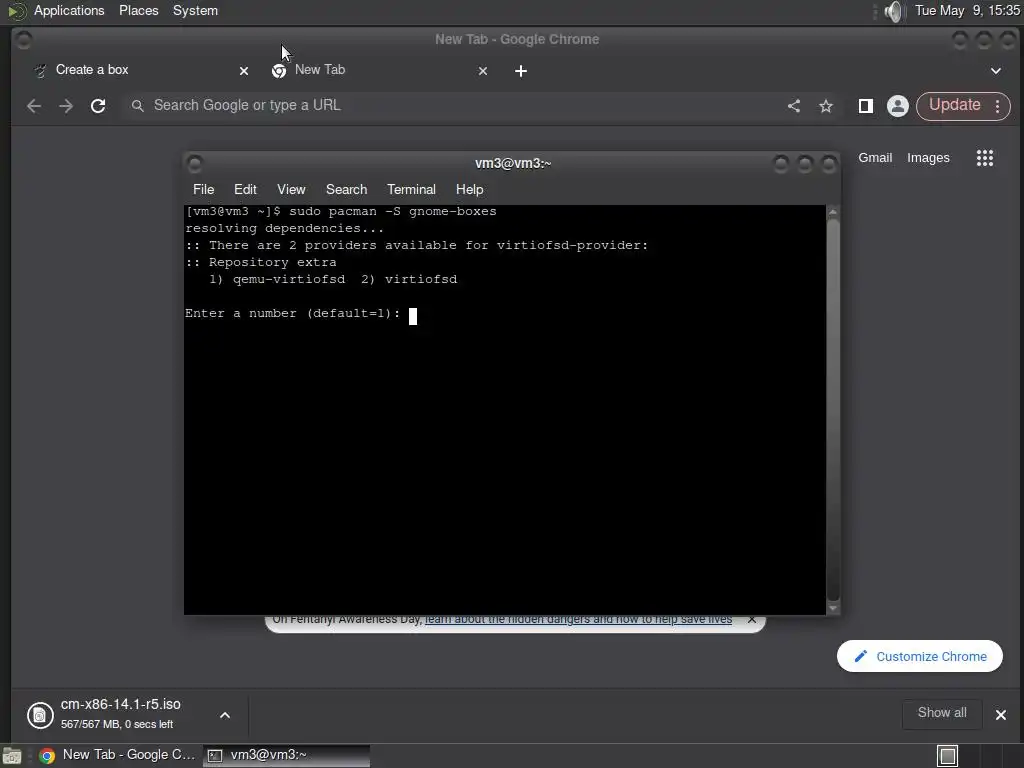The image size is (1024, 768).
Task: Click terminal scrollbar up arrow
Action: pos(833,212)
